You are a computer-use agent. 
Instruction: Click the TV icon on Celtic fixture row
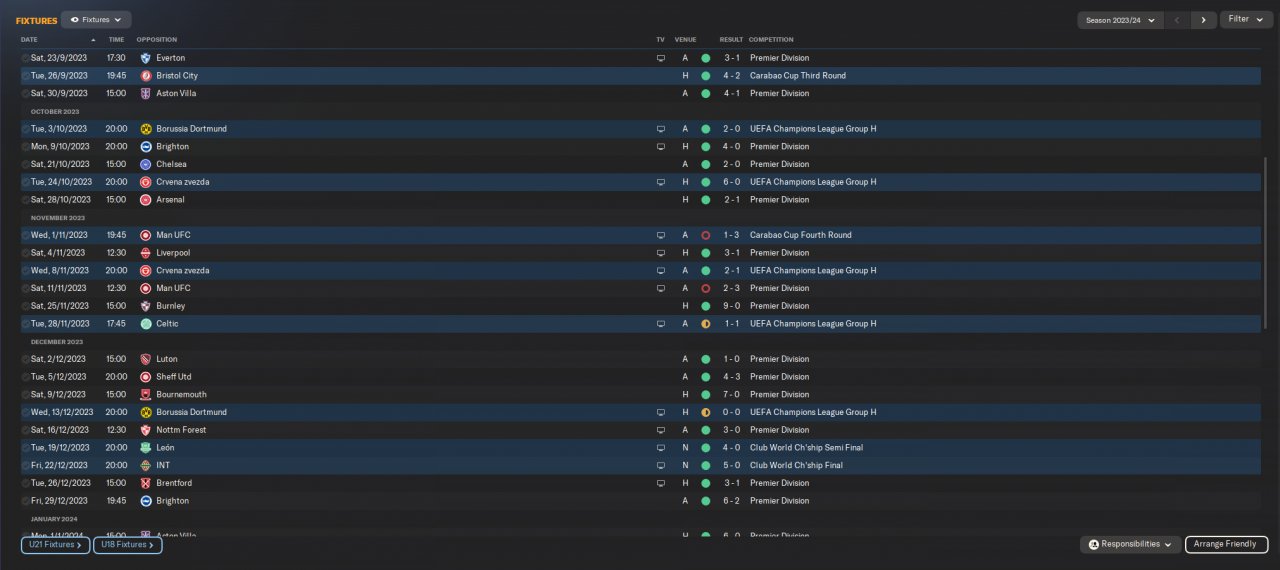pyautogui.click(x=660, y=324)
